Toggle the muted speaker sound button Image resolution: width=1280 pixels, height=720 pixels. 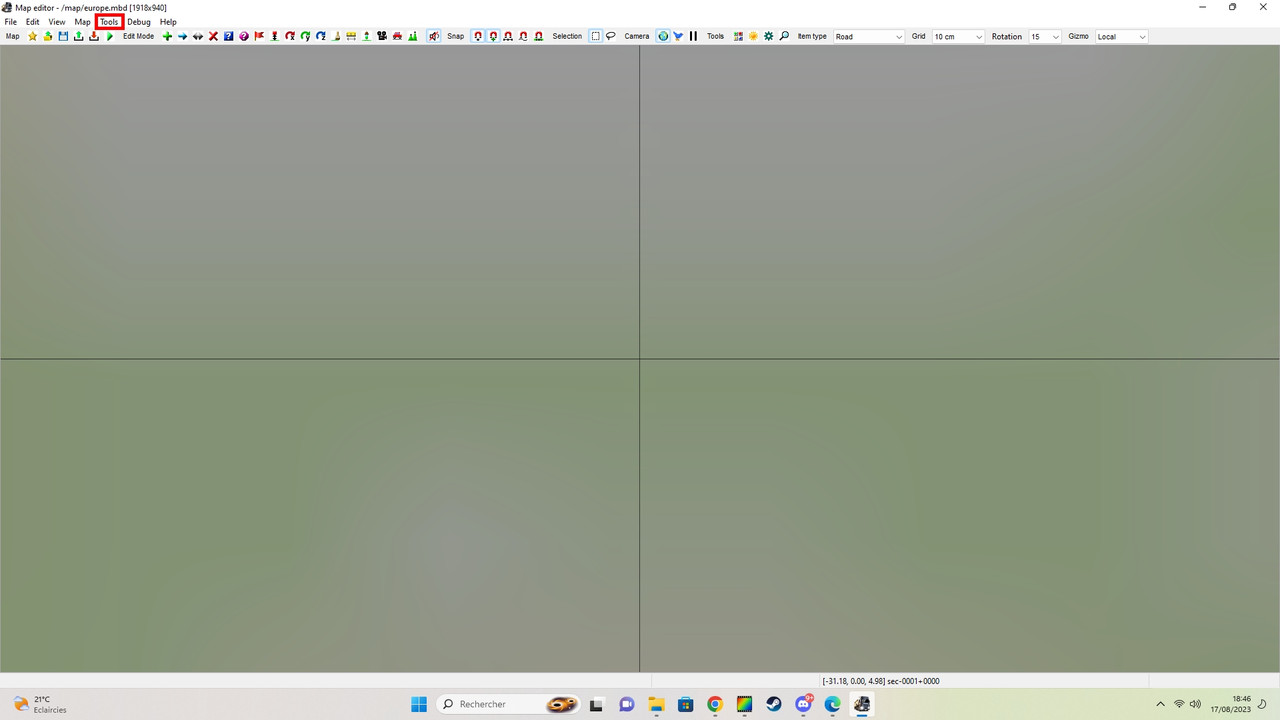click(x=434, y=36)
